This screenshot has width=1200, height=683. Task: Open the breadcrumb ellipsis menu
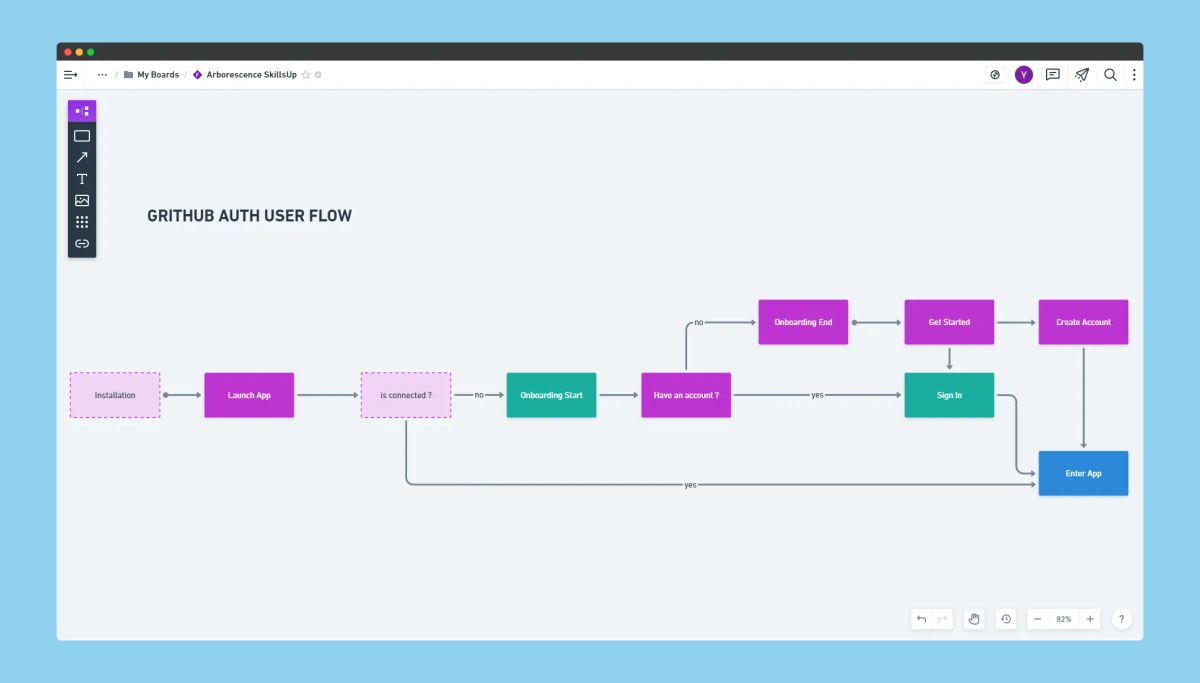102,75
